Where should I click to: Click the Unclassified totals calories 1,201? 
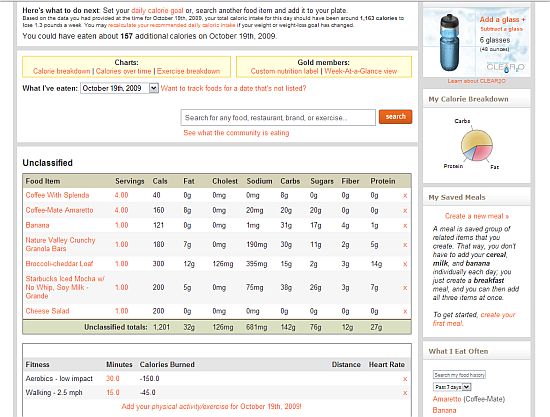pyautogui.click(x=161, y=327)
